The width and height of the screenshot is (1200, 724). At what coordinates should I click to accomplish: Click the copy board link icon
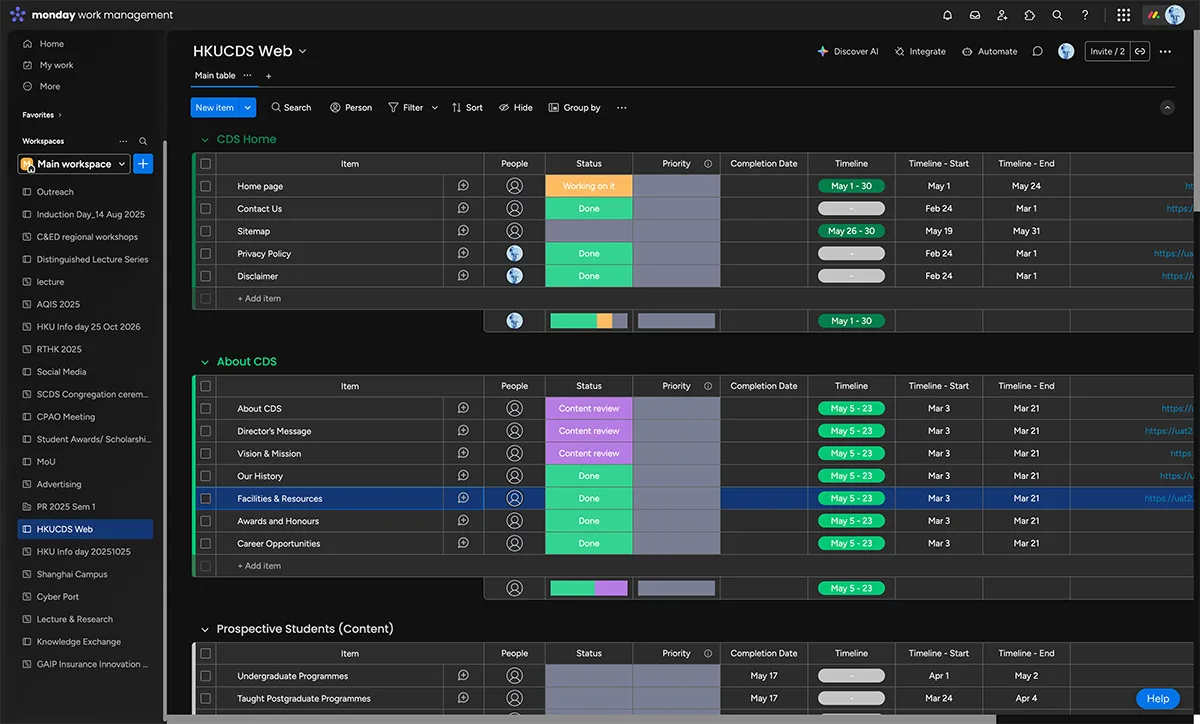pos(1140,51)
